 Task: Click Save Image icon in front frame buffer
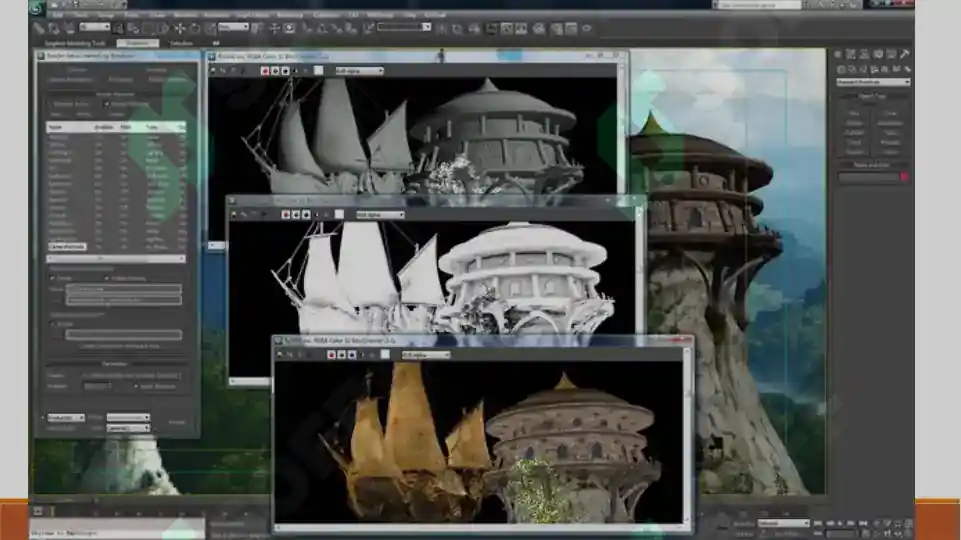(279, 355)
